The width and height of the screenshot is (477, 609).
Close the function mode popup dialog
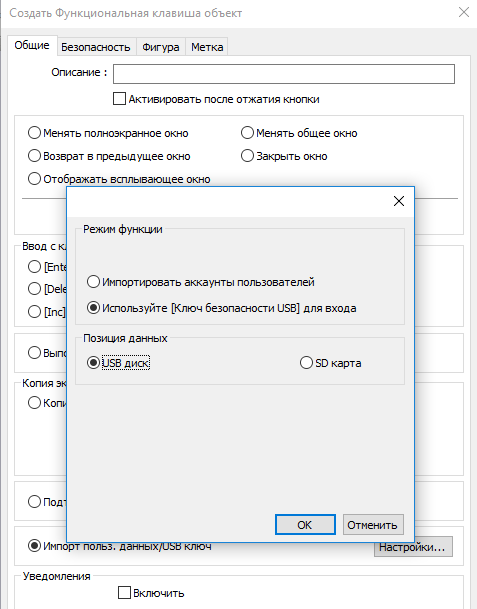pos(399,201)
